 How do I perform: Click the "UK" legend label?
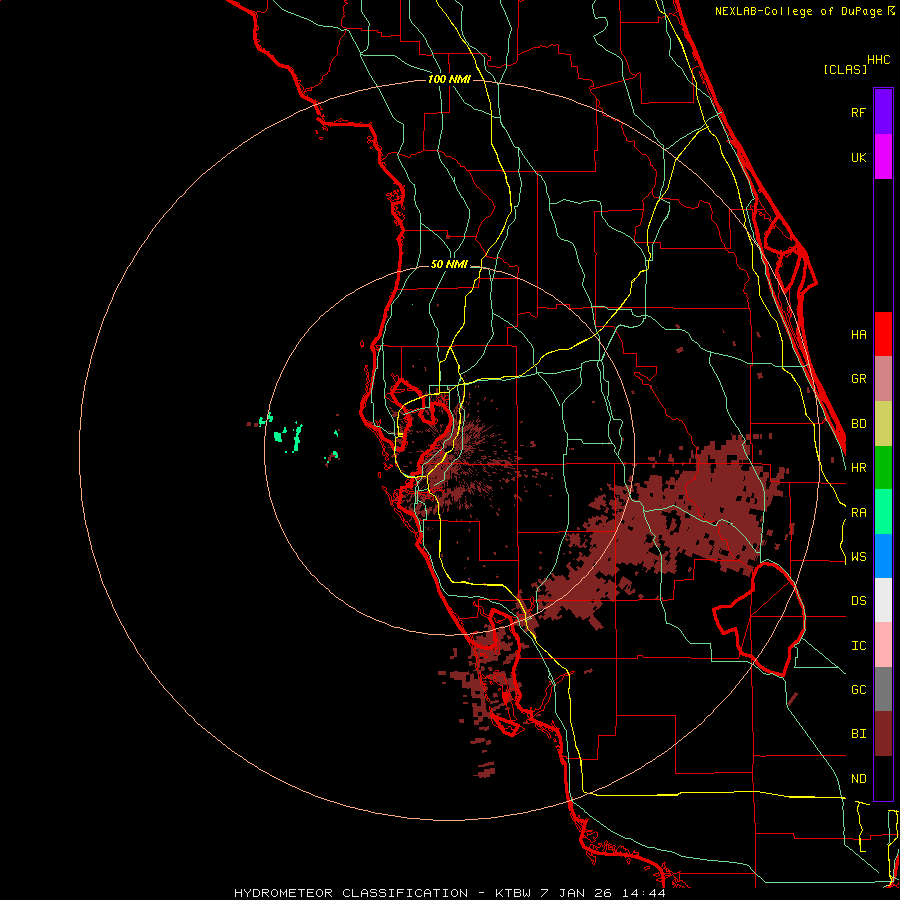(x=858, y=157)
